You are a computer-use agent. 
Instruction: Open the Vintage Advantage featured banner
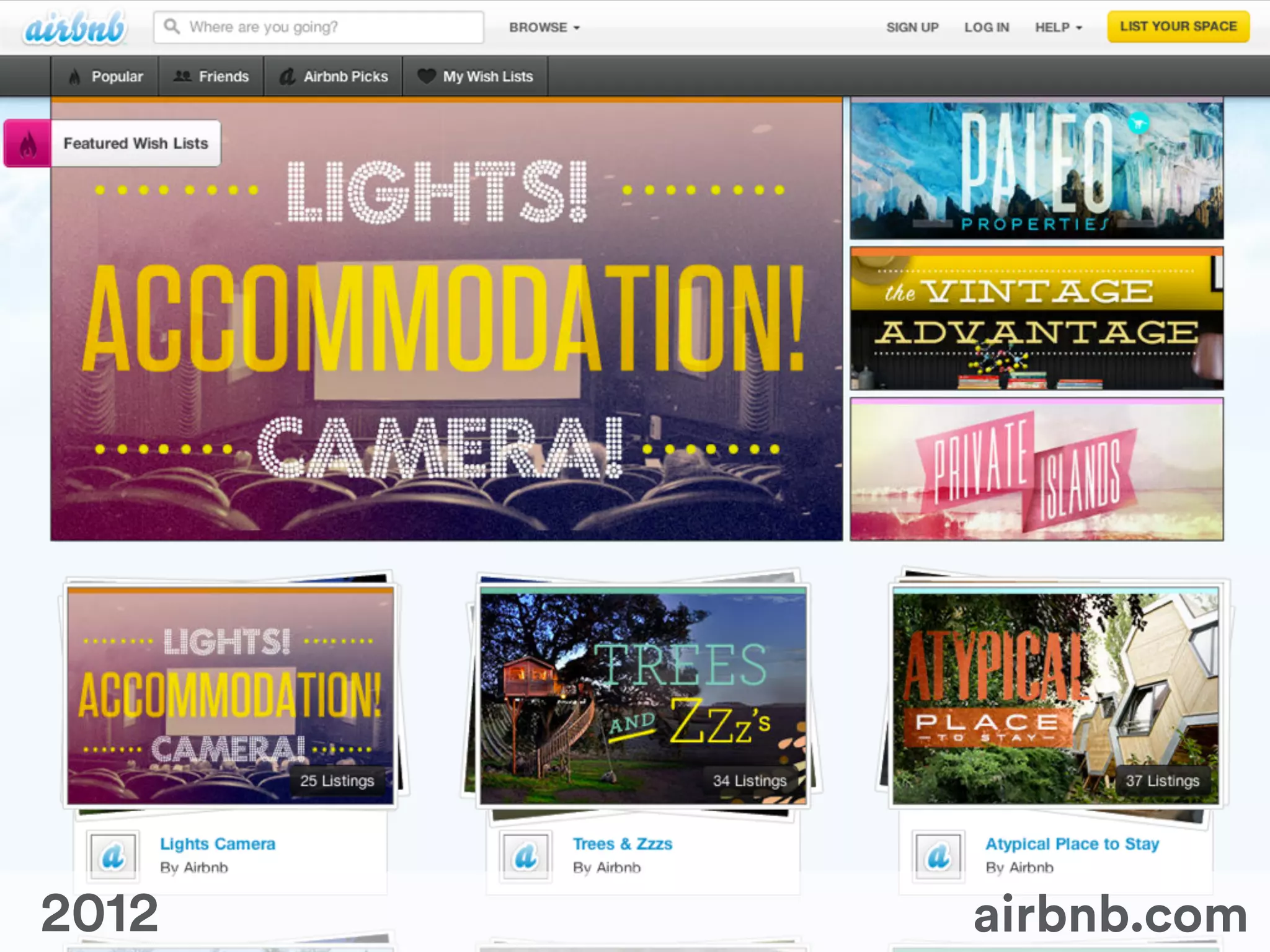click(1037, 319)
